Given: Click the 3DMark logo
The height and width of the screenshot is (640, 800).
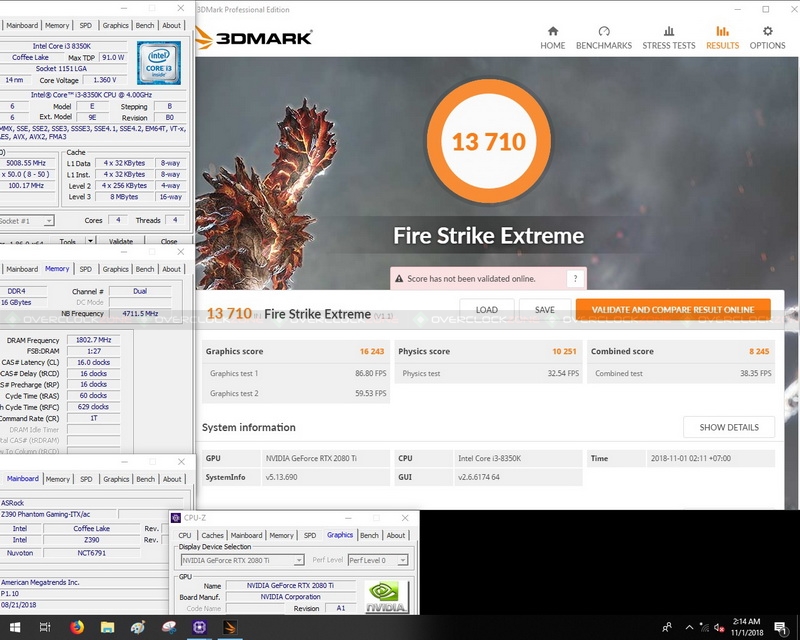Looking at the screenshot, I should [x=254, y=38].
